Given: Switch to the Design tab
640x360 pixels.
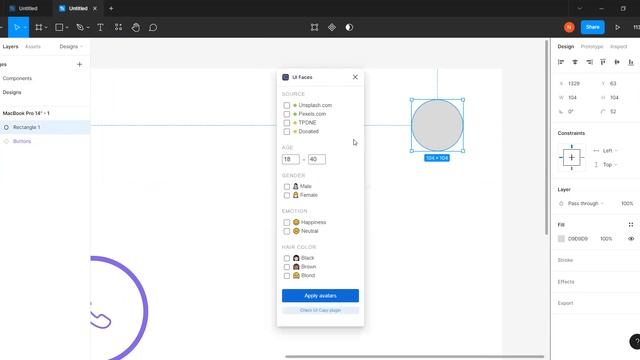Looking at the screenshot, I should (566, 47).
